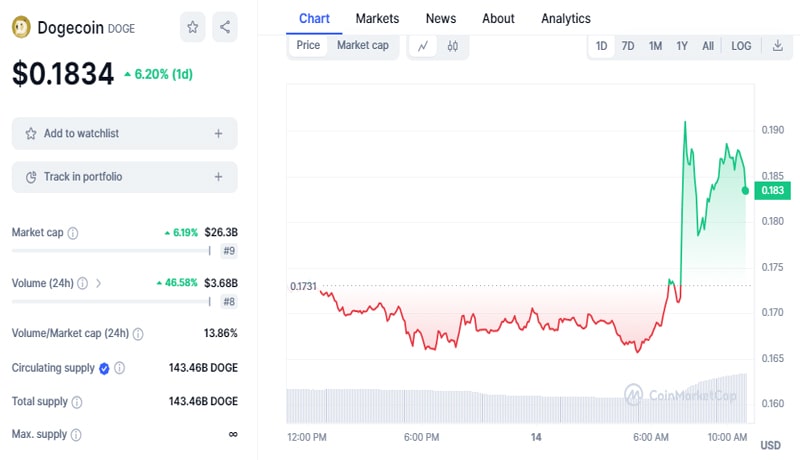
Task: Click the circulating supply 143.46B DOGE value
Action: pos(203,368)
